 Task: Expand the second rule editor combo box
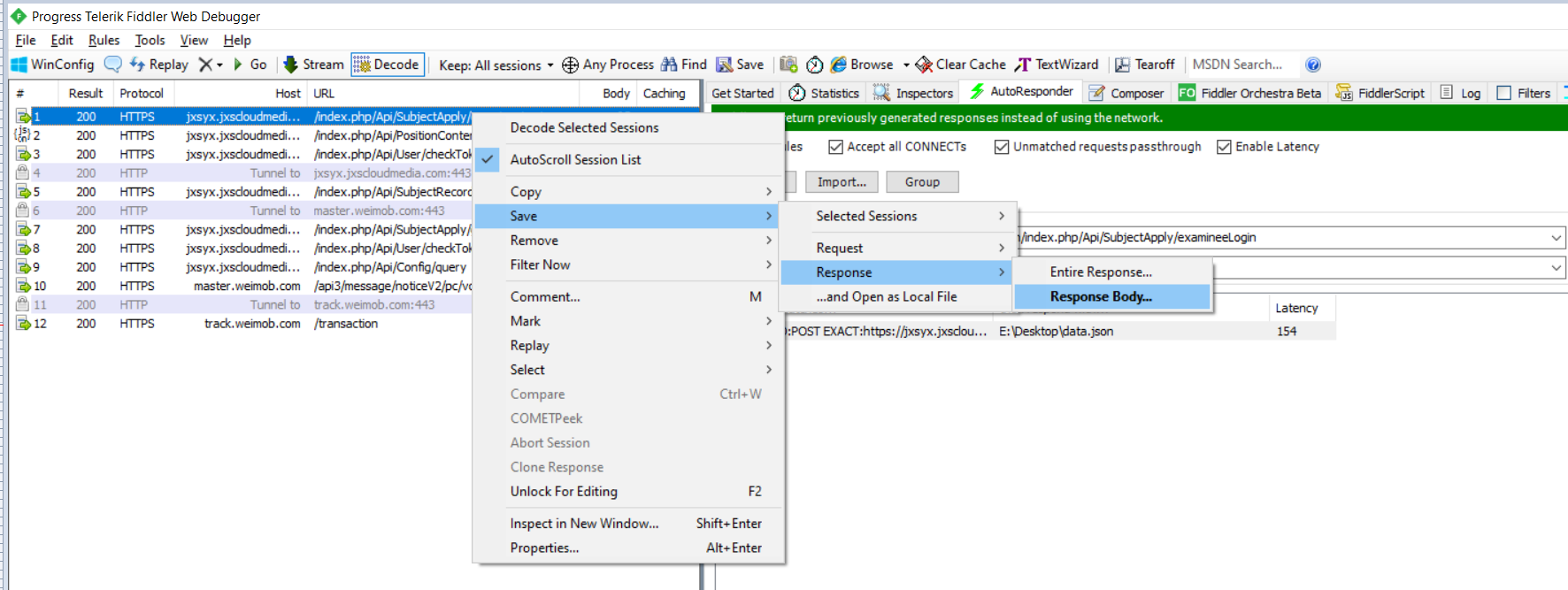tap(1556, 267)
